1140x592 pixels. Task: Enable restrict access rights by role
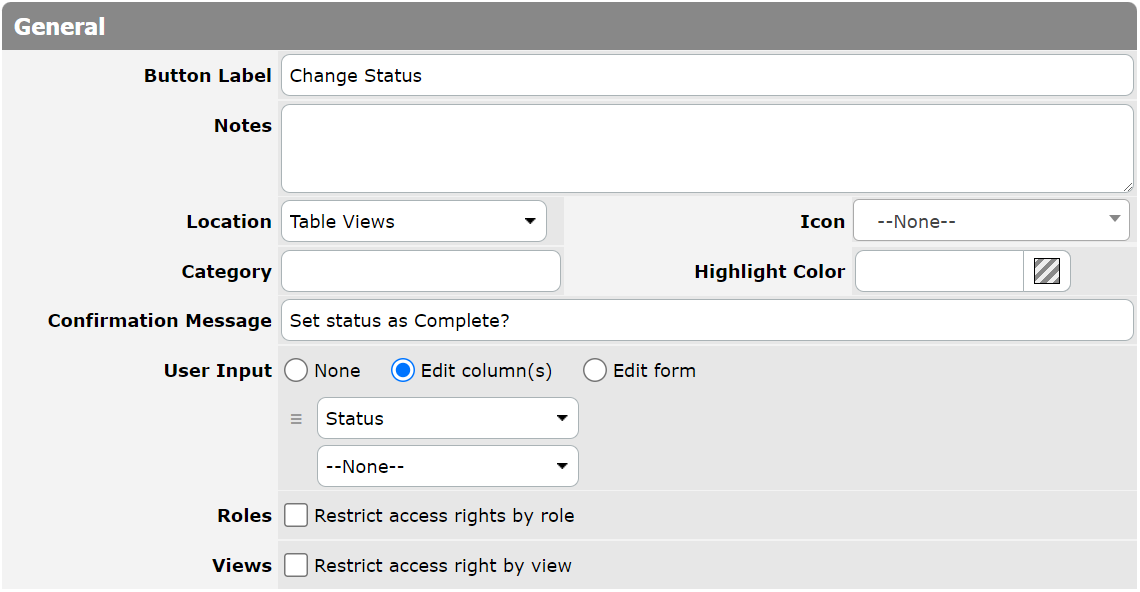[x=296, y=516]
